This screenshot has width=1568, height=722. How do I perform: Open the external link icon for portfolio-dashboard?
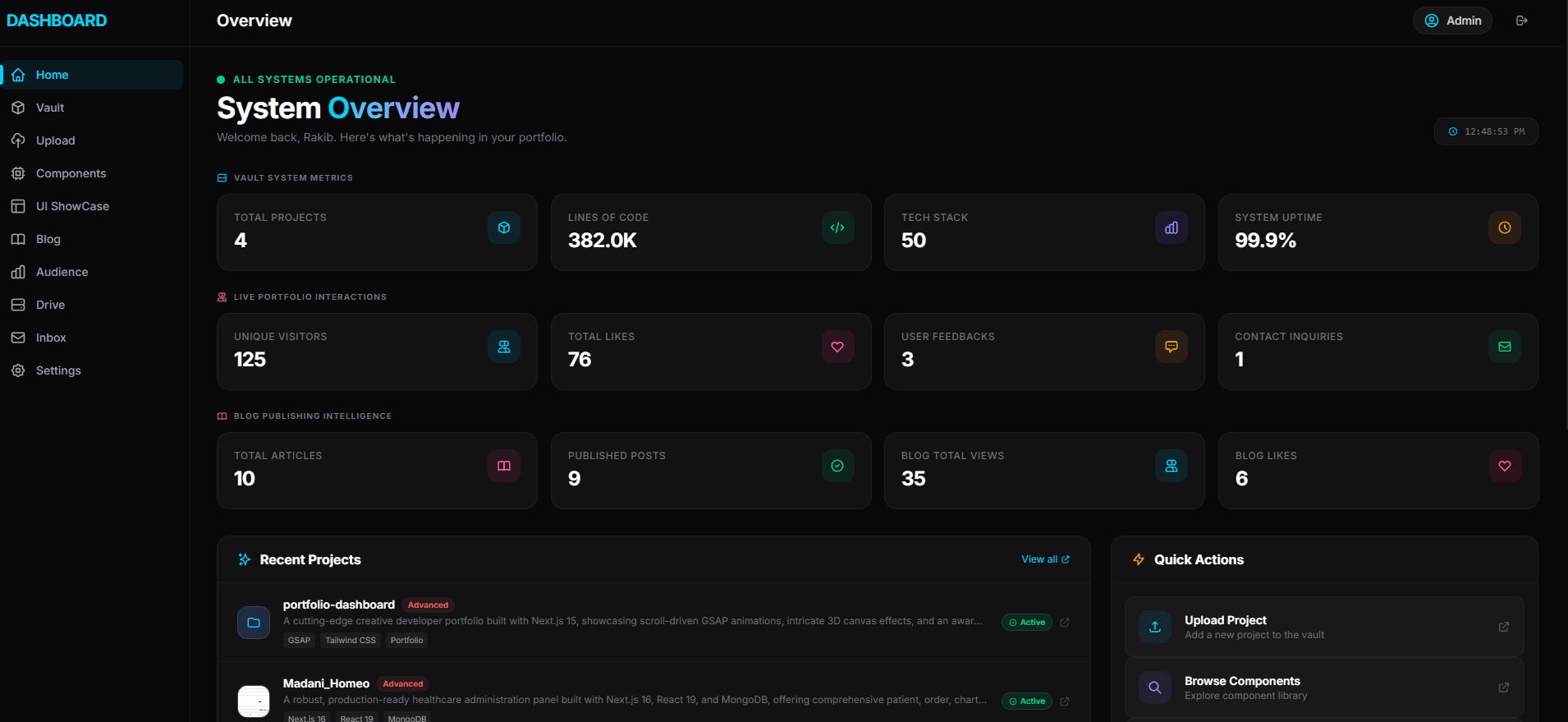point(1065,623)
